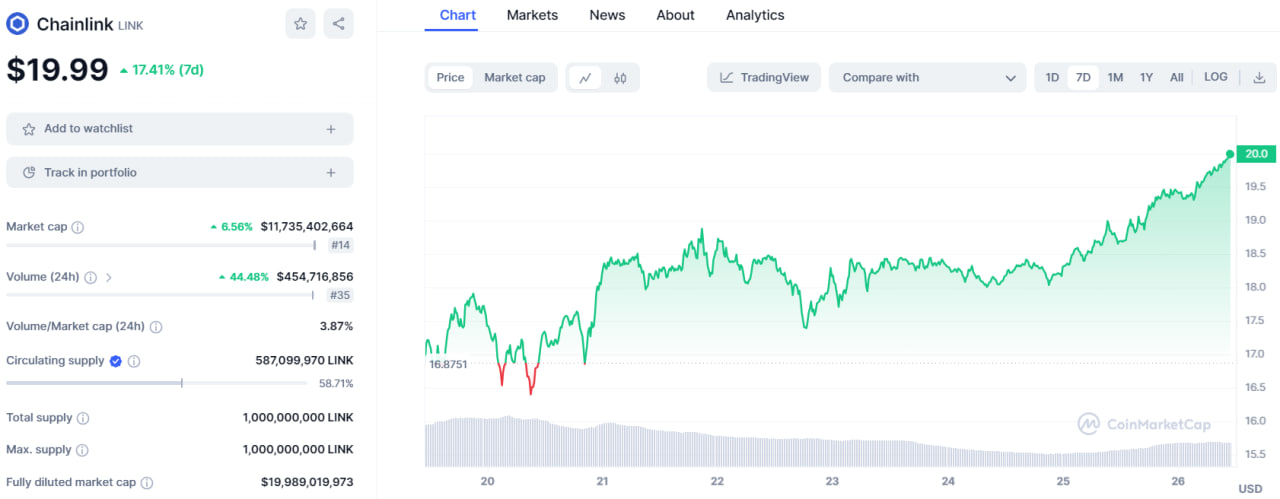The image size is (1280, 499).
Task: Click the 3.87% volume ratio value
Action: pyautogui.click(x=335, y=326)
